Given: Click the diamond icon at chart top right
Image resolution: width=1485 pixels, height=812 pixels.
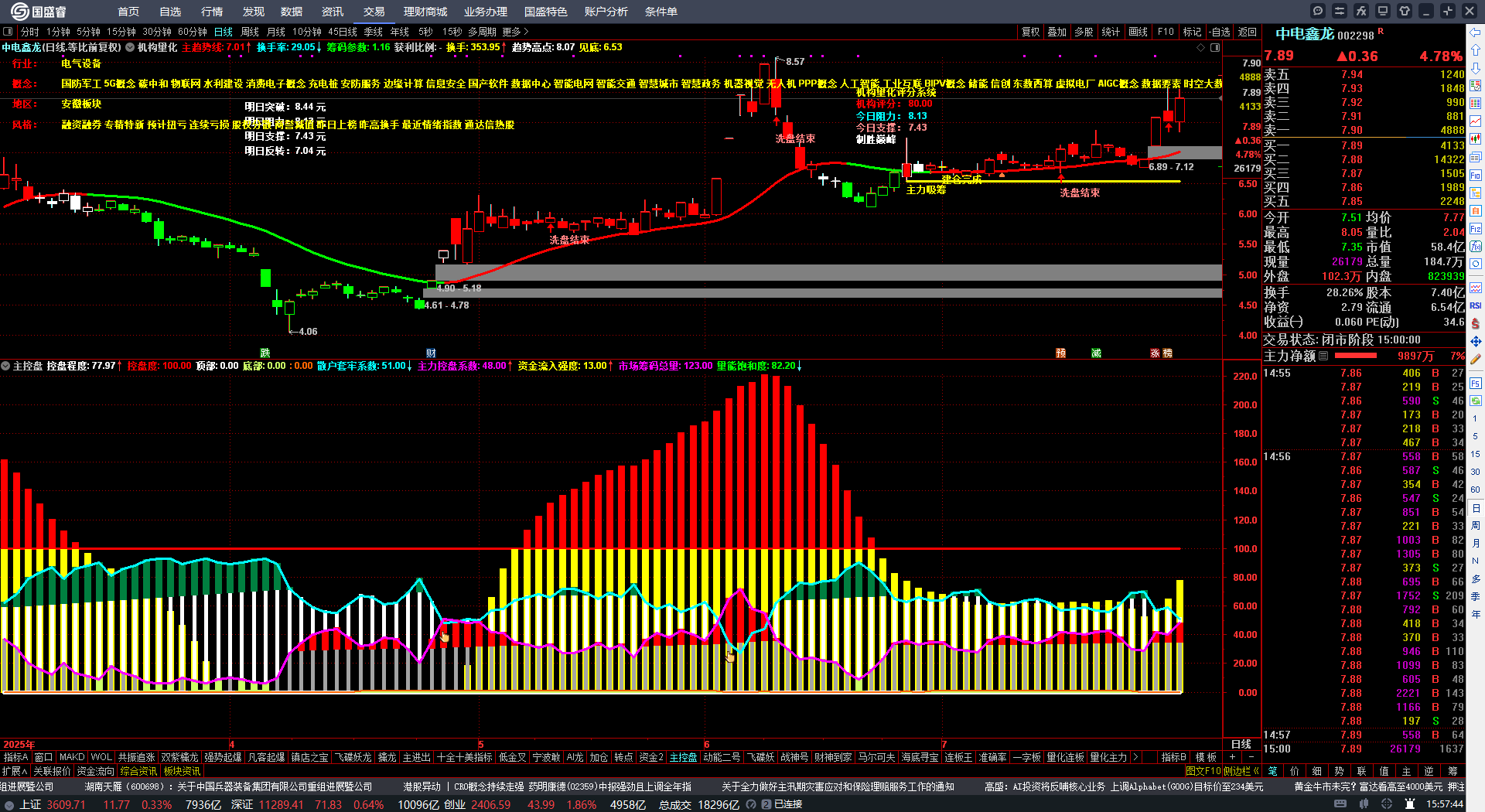Looking at the screenshot, I should point(1200,47).
